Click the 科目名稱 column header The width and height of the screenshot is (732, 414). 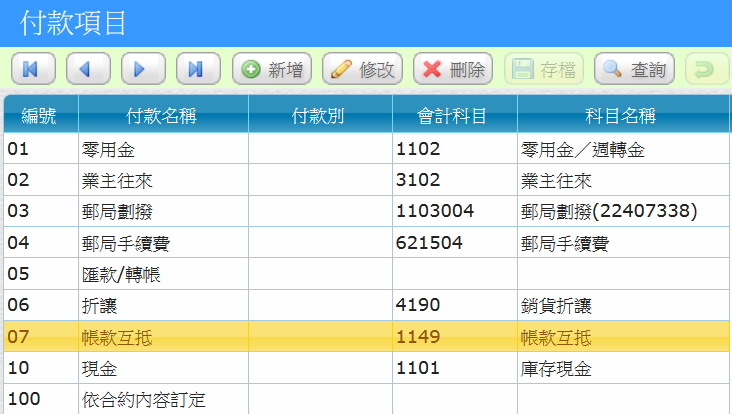pyautogui.click(x=620, y=115)
